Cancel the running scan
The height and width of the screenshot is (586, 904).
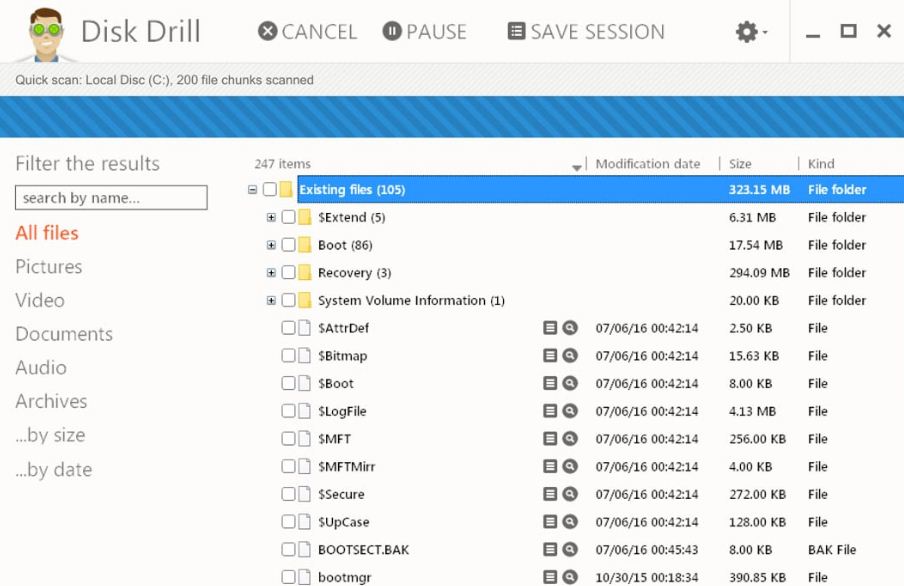point(307,32)
